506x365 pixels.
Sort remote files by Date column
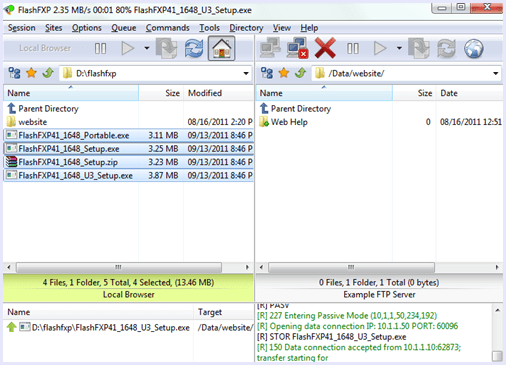coord(469,93)
